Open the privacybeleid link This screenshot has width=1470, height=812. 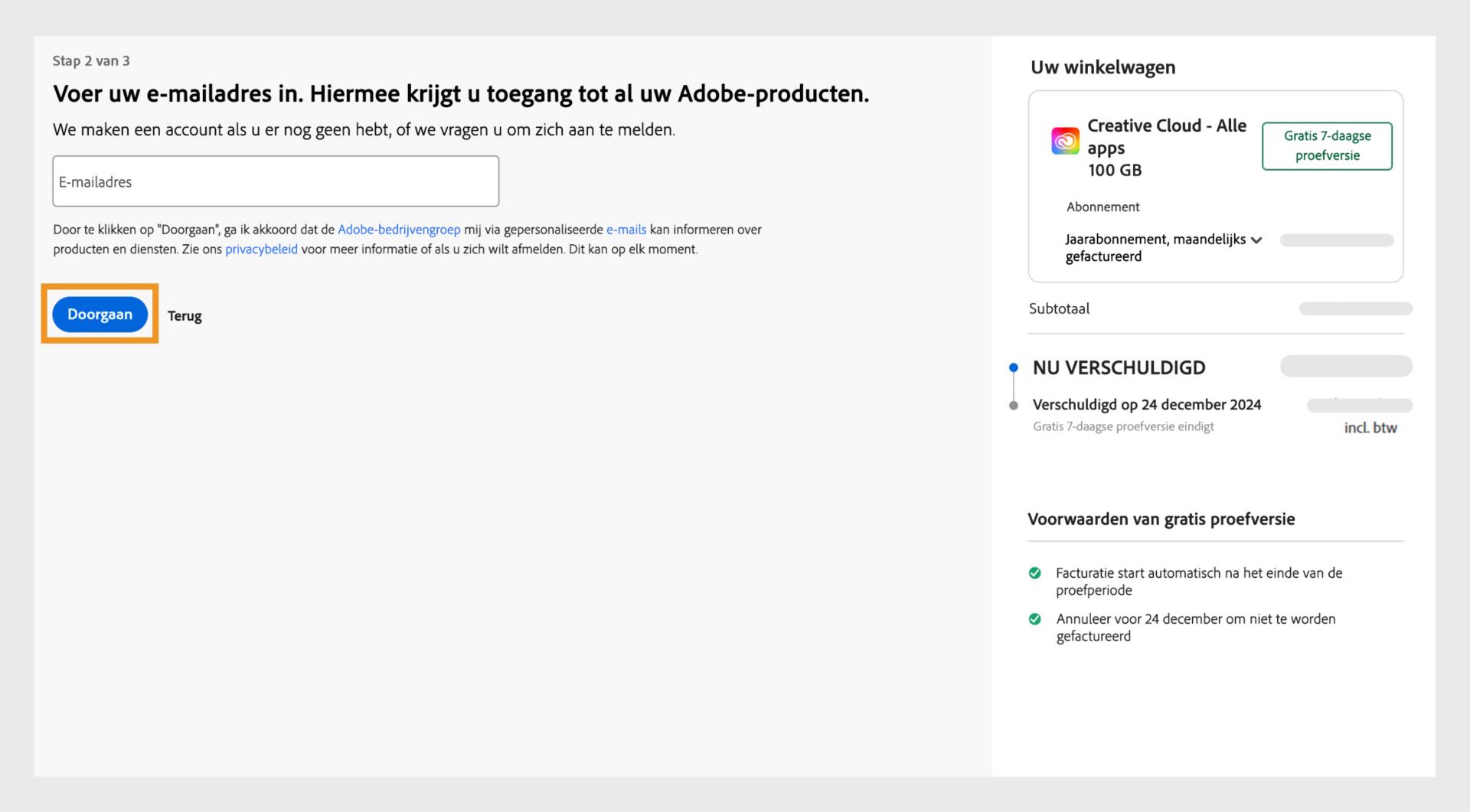click(261, 249)
